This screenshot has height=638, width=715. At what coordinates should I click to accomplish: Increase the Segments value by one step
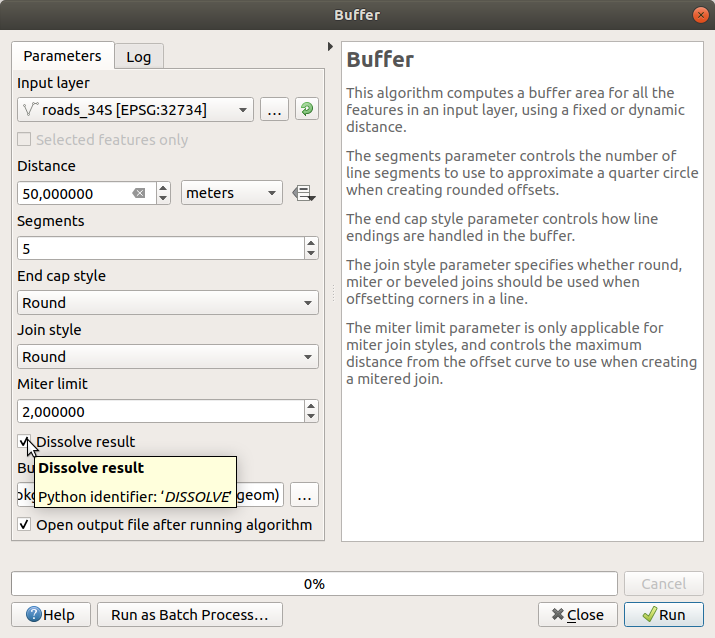[311, 243]
